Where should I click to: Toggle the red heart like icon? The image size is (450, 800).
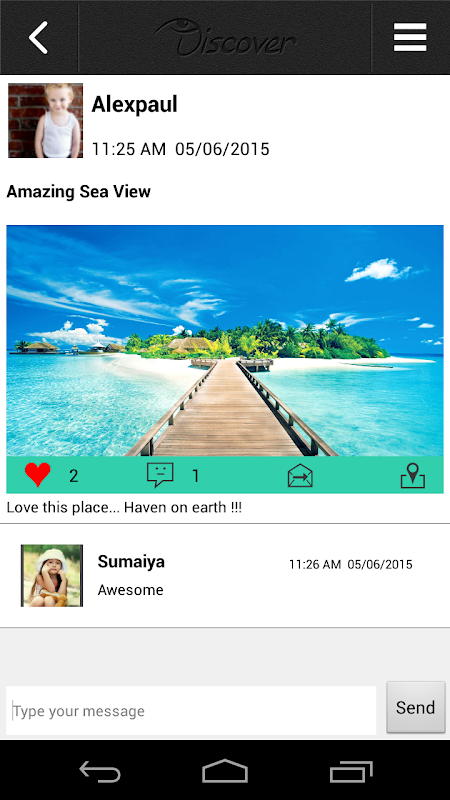[x=38, y=475]
